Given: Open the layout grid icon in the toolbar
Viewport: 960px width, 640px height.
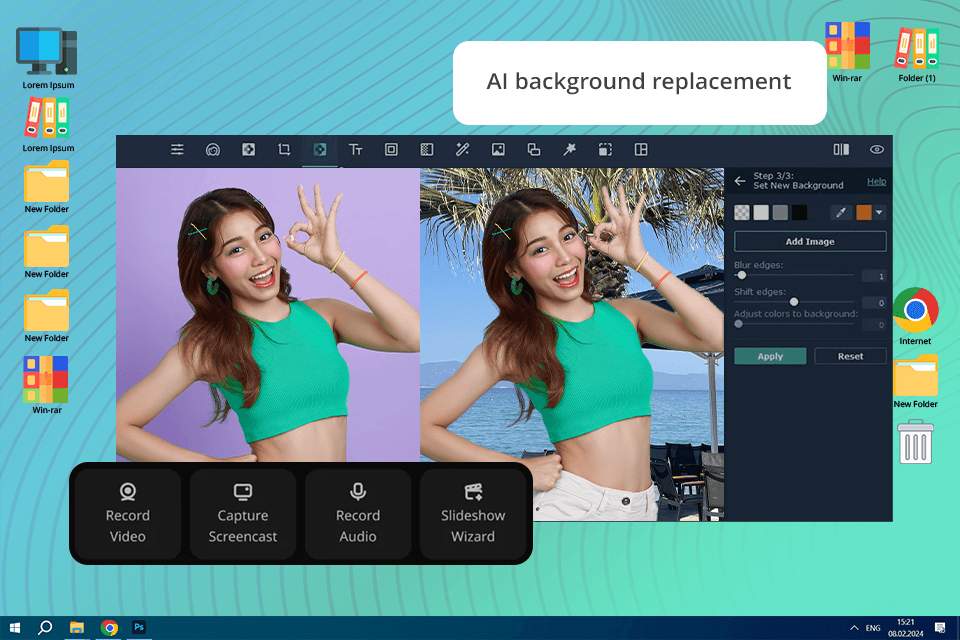Looking at the screenshot, I should tap(641, 149).
